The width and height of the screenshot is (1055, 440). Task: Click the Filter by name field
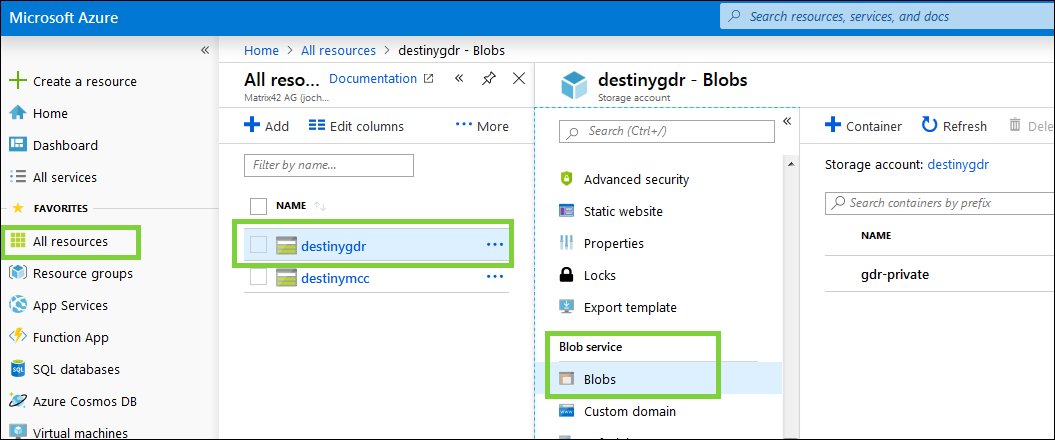coord(328,165)
